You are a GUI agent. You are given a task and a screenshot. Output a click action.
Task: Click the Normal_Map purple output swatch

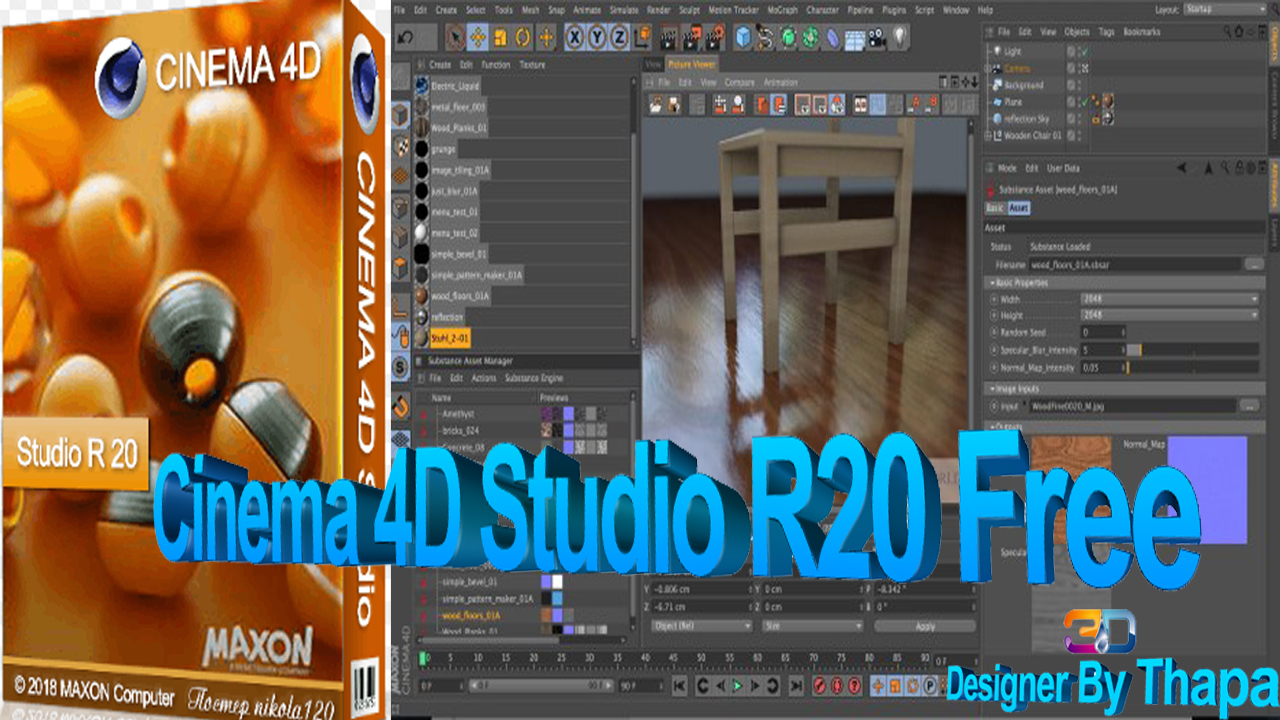click(1207, 490)
